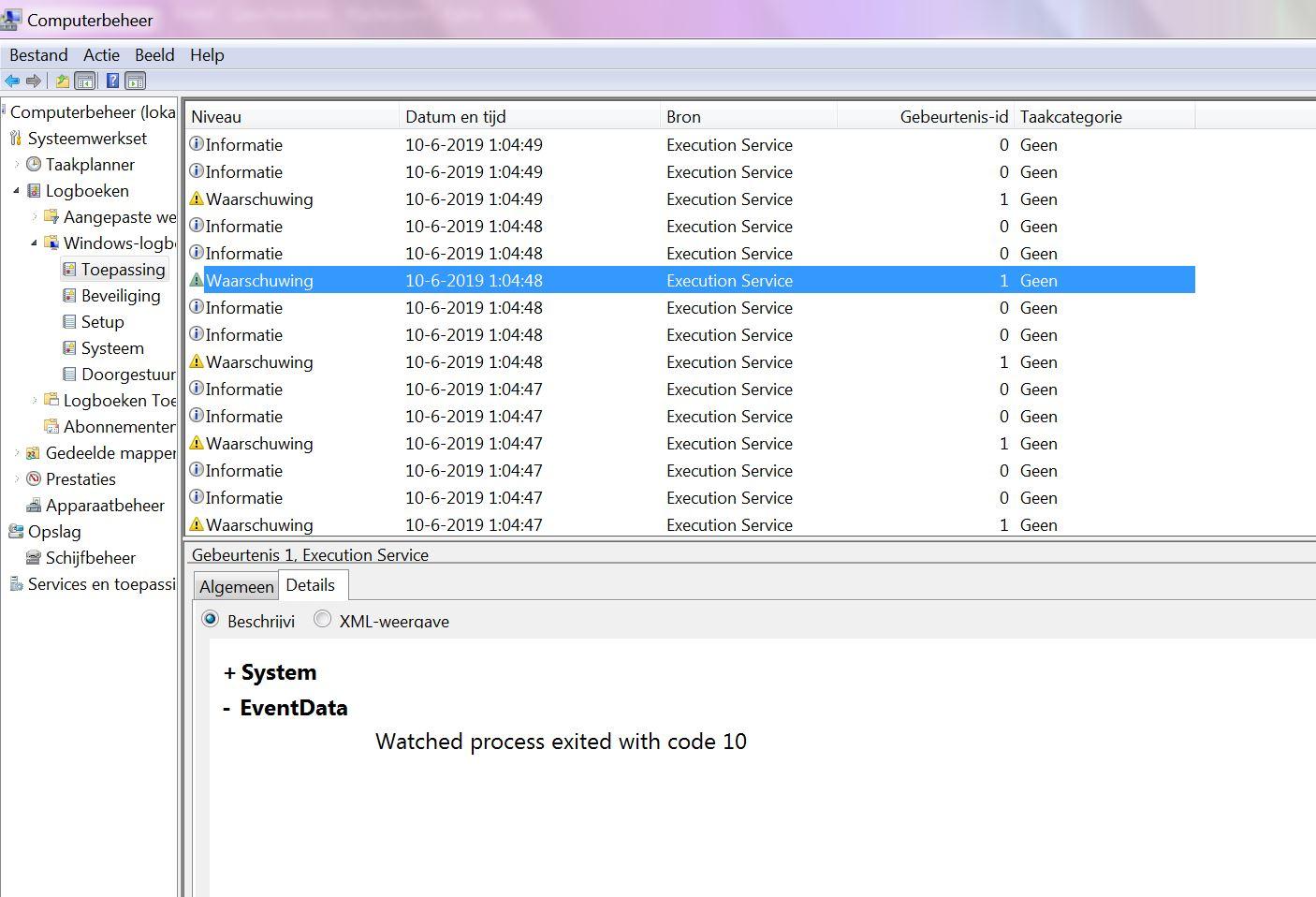Click warning icon of 1:04:49 Waarschuwing row

197,199
